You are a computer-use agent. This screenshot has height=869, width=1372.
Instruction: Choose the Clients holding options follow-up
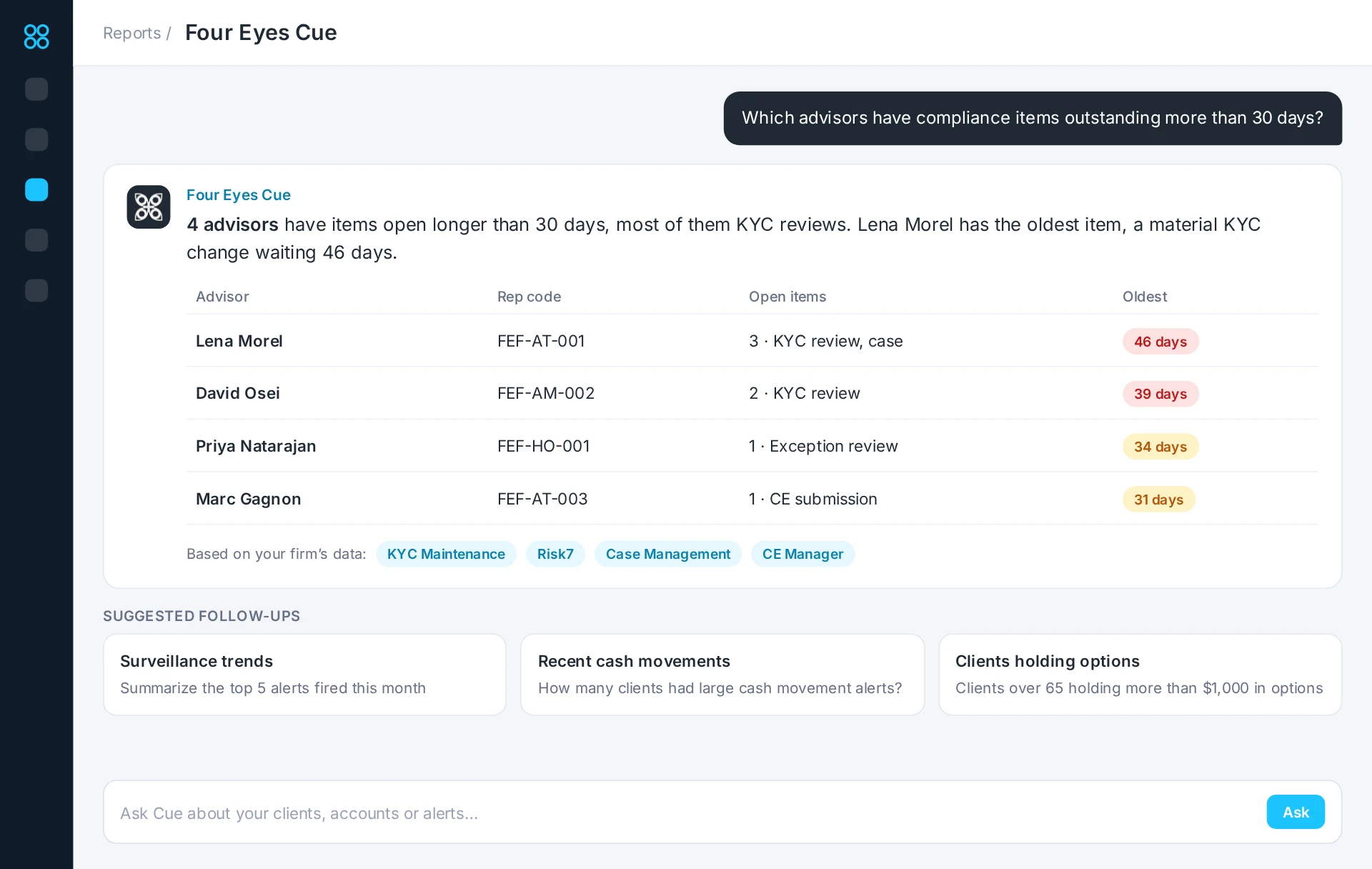click(x=1140, y=675)
